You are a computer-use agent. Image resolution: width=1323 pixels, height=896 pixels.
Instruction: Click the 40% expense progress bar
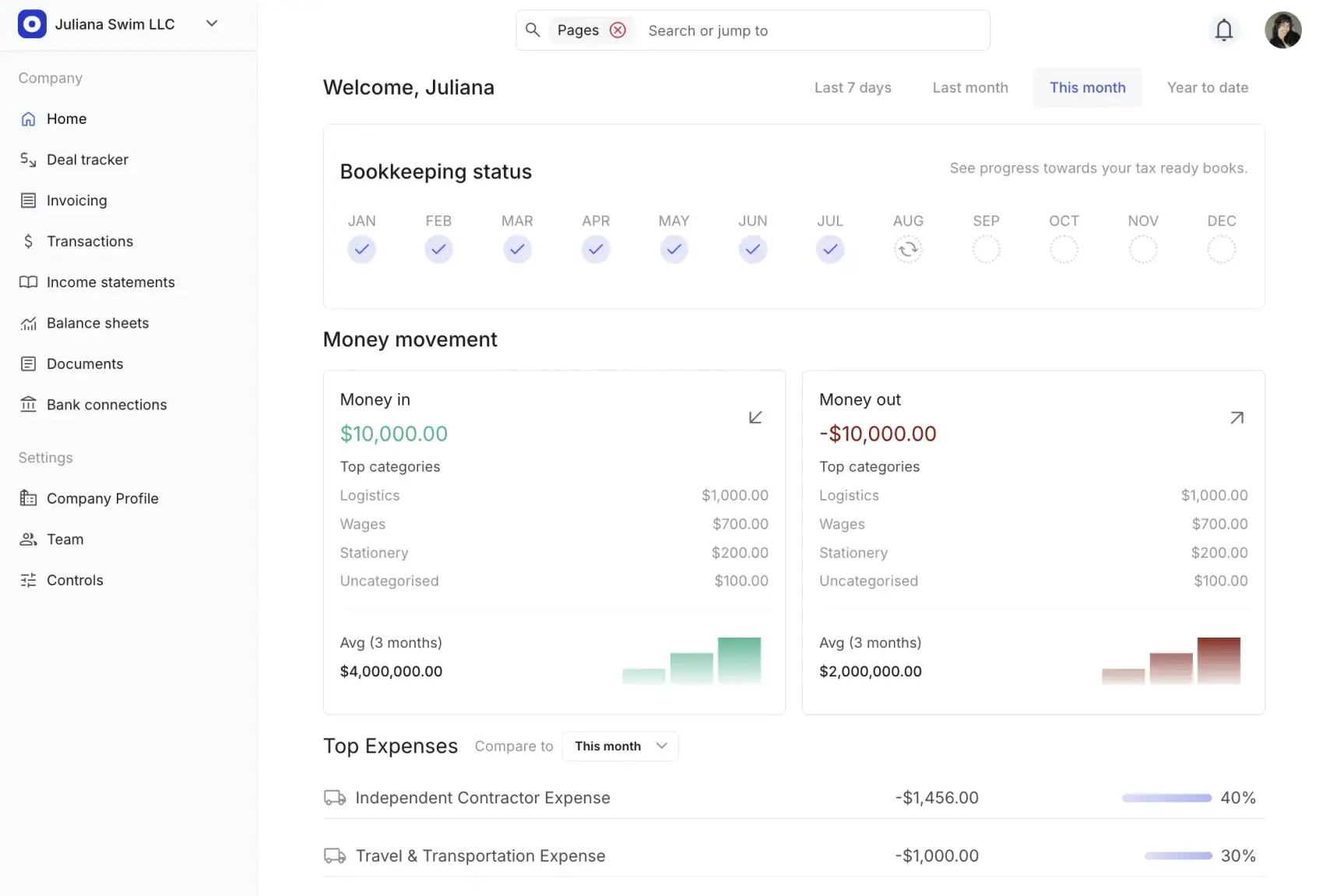(1166, 798)
